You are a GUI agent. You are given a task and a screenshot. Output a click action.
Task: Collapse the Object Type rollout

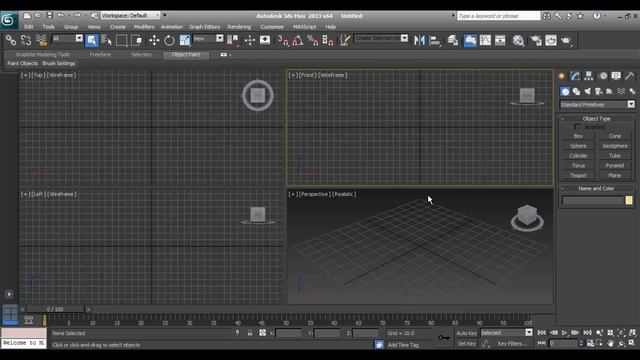pyautogui.click(x=596, y=119)
